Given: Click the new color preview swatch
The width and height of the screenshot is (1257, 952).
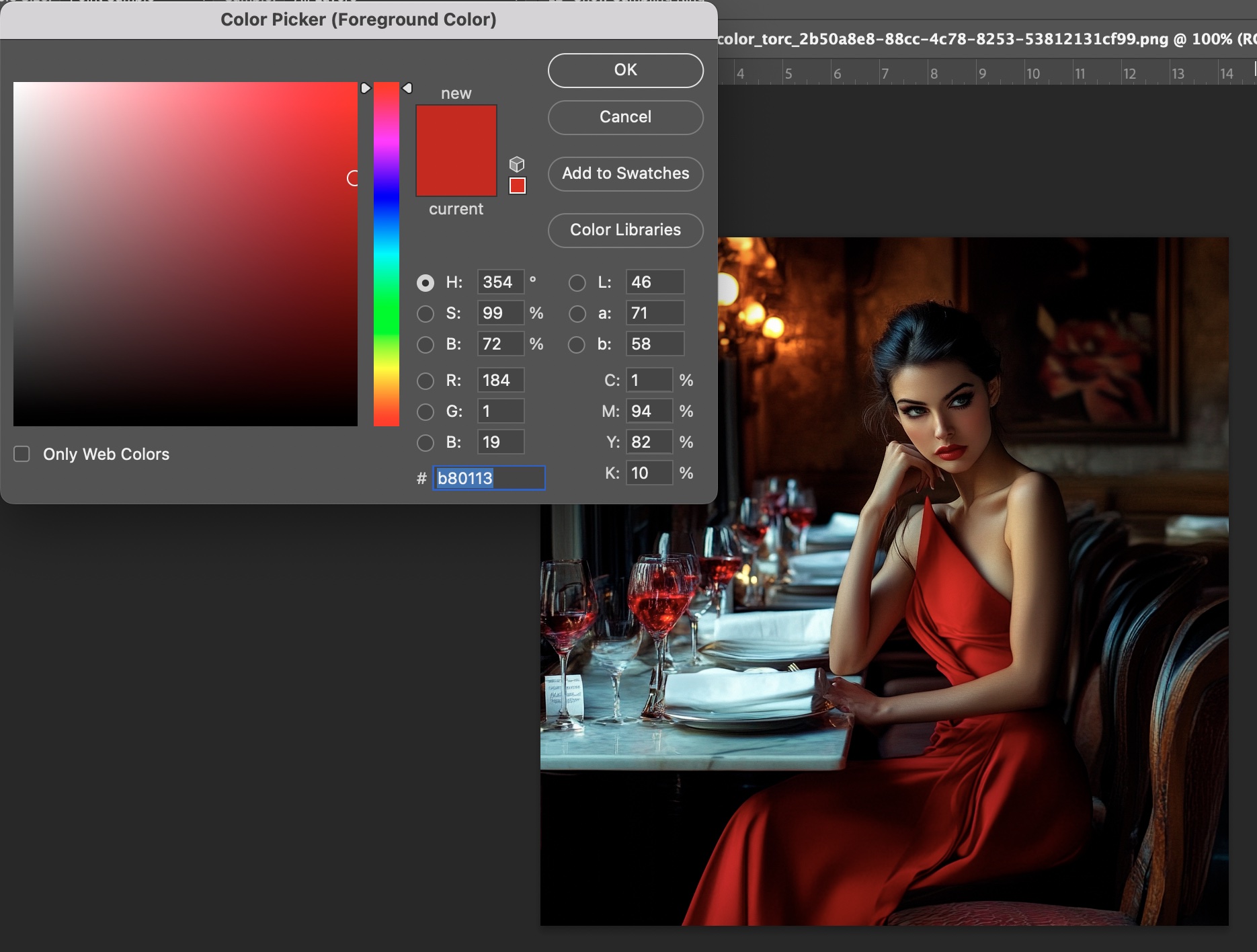Looking at the screenshot, I should click(456, 128).
